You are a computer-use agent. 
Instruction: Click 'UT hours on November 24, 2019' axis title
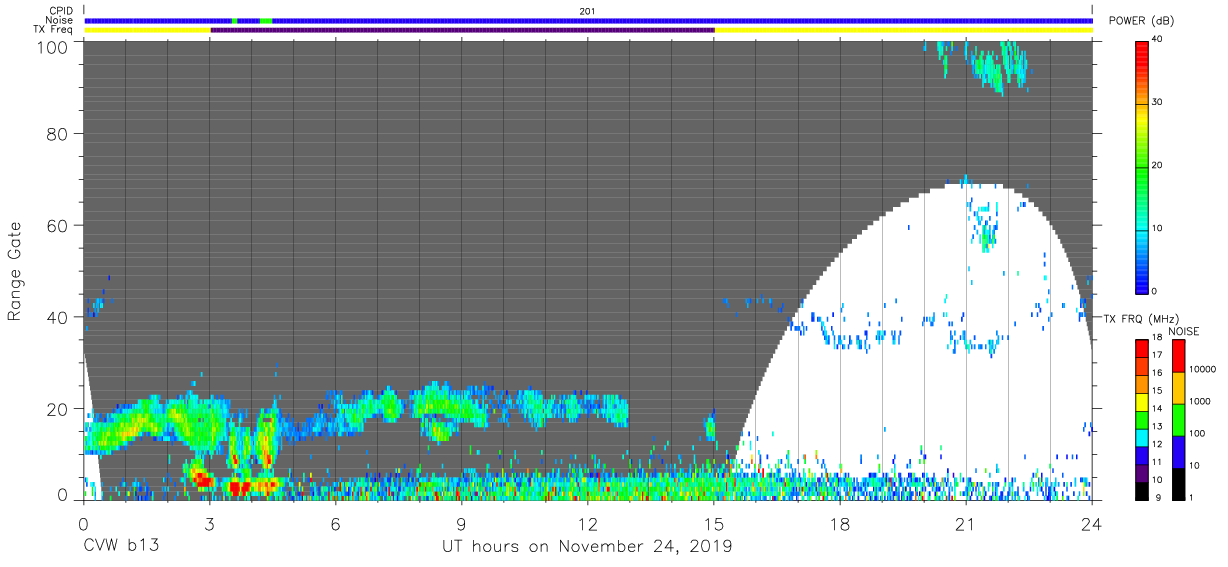[588, 547]
